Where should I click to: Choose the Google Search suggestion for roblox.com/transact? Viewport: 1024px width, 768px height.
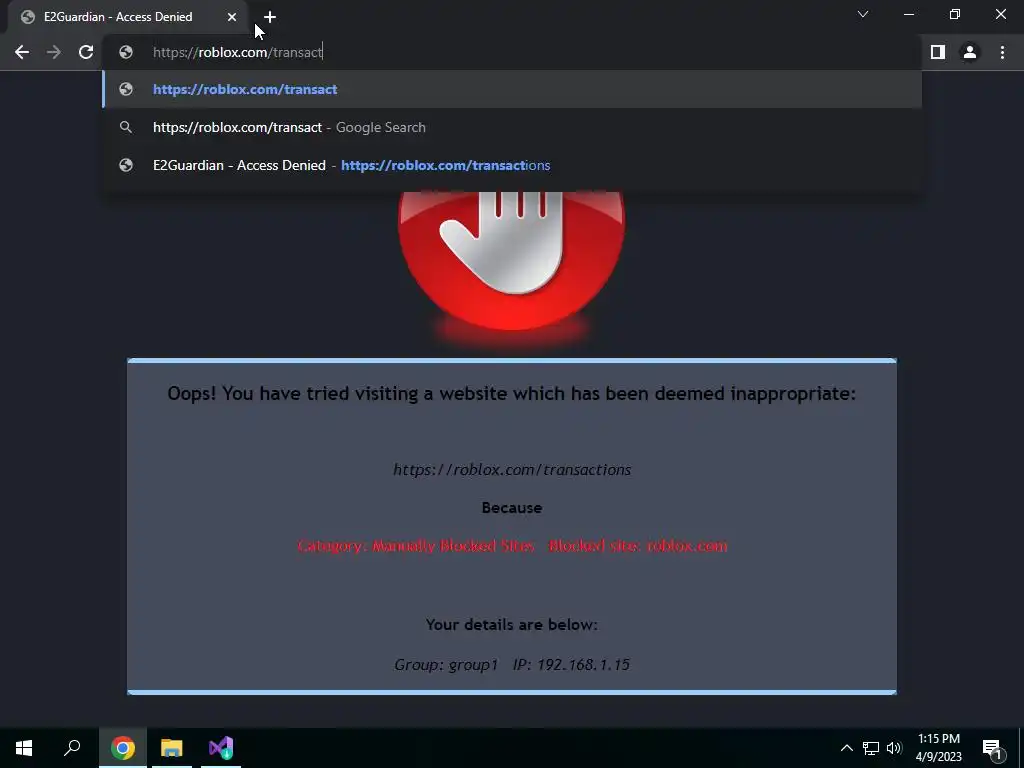pyautogui.click(x=513, y=127)
